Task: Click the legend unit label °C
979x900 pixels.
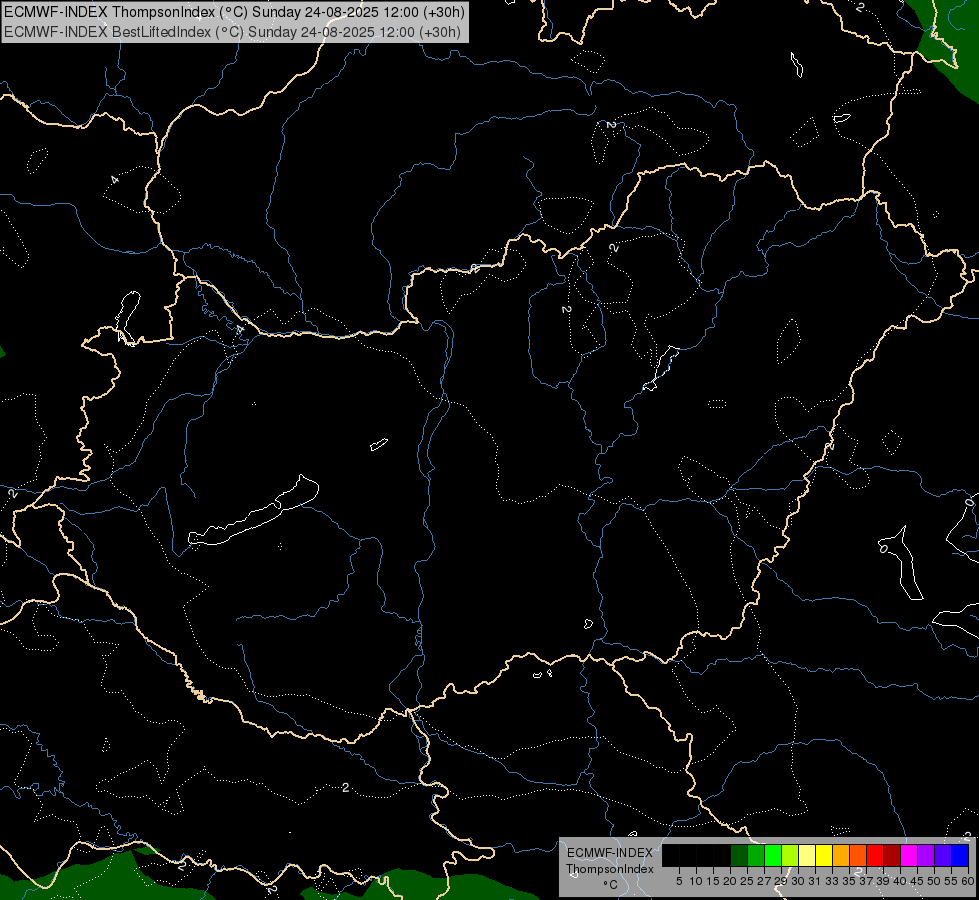Action: (611, 885)
